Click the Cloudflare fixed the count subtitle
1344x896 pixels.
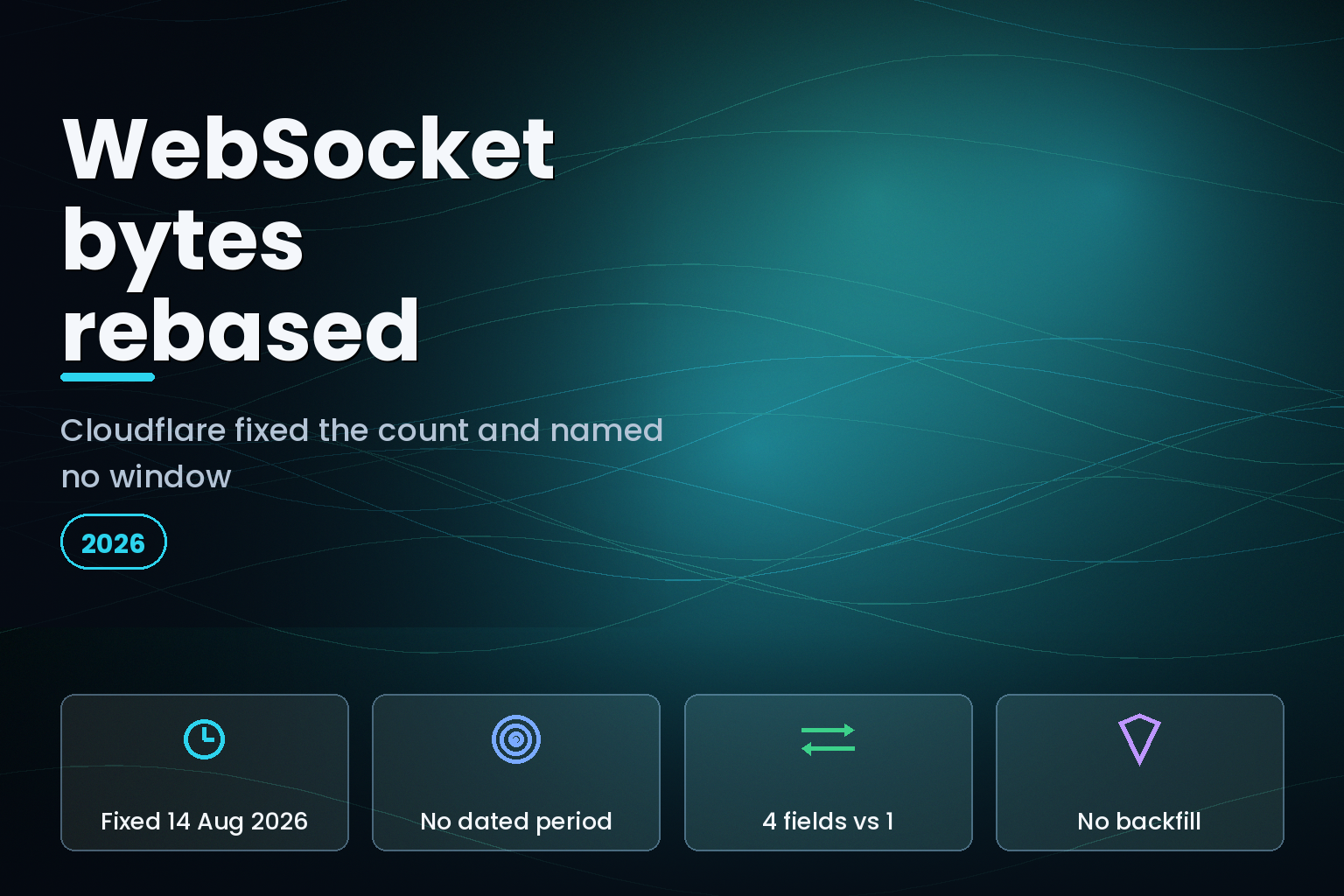pyautogui.click(x=361, y=453)
